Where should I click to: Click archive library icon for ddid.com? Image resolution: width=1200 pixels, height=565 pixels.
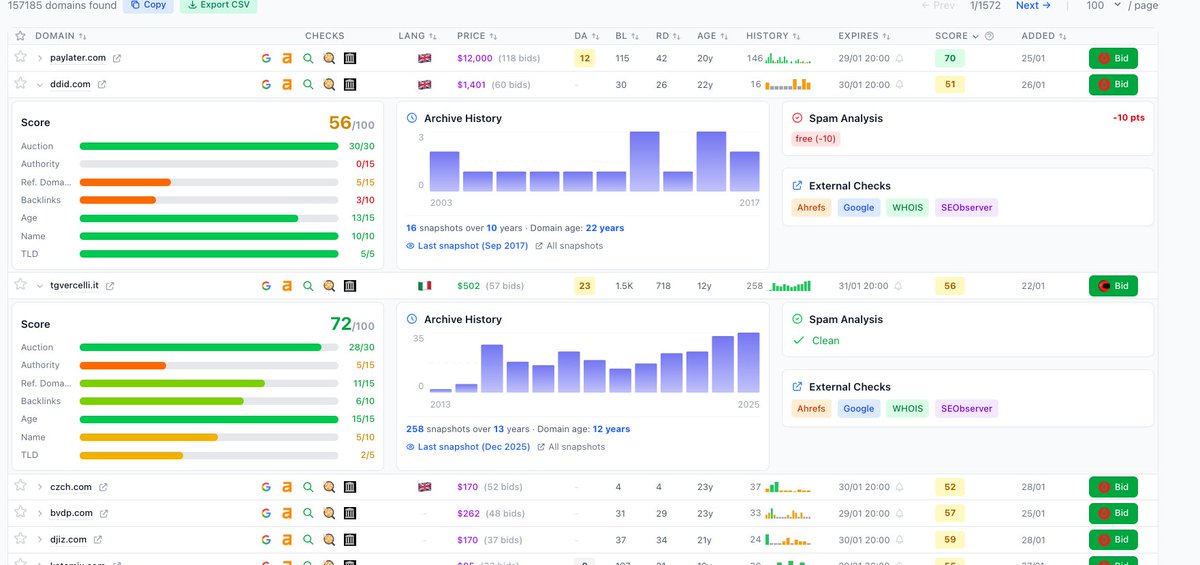coord(350,84)
